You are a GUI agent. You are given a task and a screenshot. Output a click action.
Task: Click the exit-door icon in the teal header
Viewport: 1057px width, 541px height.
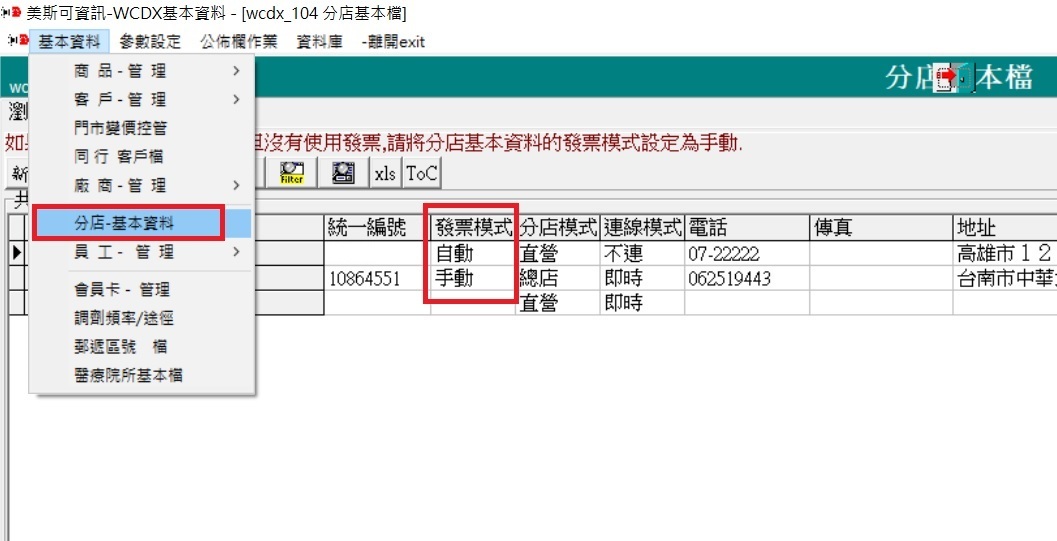[x=955, y=77]
